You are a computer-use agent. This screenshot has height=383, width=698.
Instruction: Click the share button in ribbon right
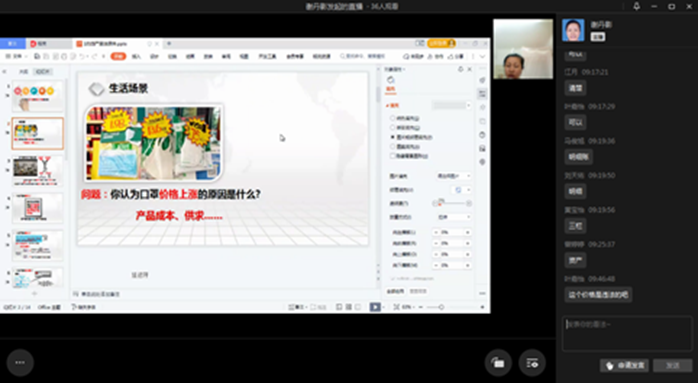[x=455, y=57]
